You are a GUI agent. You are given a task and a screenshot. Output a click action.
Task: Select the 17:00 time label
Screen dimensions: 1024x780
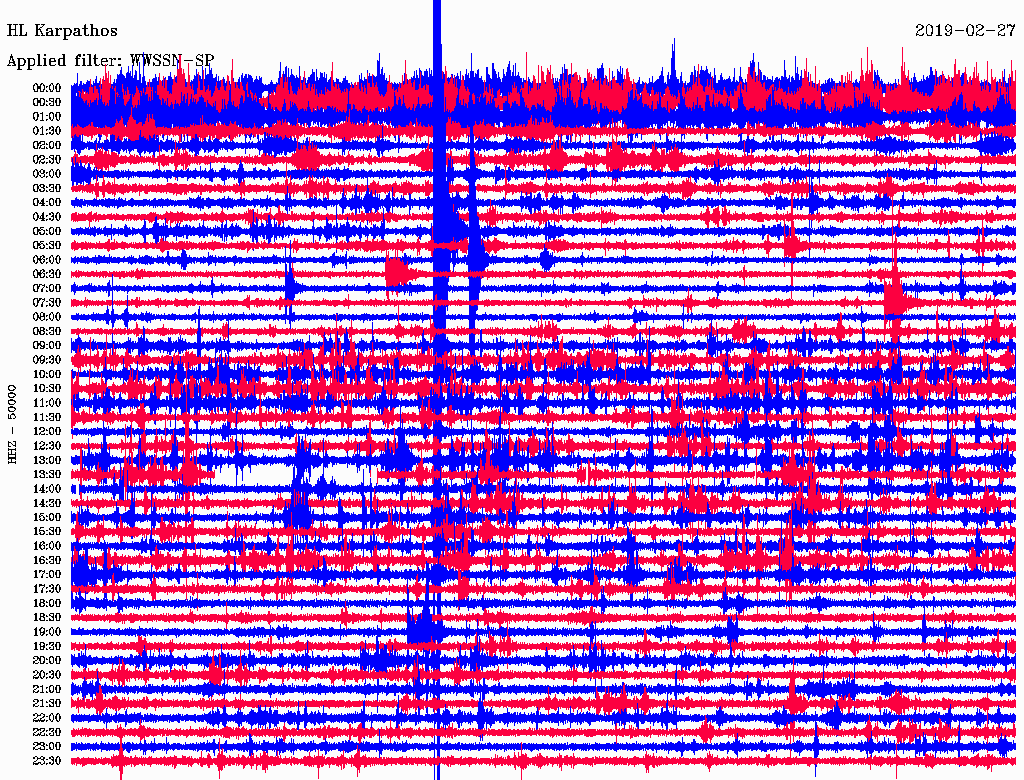tap(47, 574)
